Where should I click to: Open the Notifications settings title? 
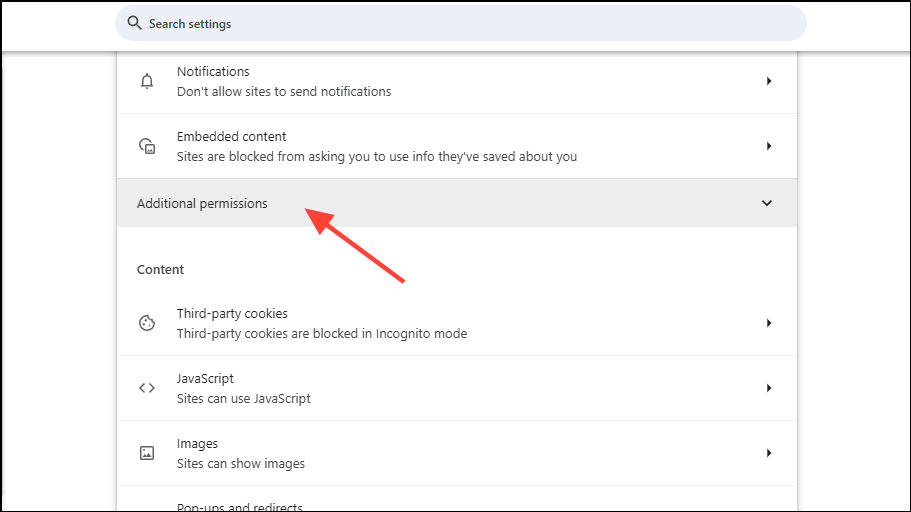tap(213, 72)
